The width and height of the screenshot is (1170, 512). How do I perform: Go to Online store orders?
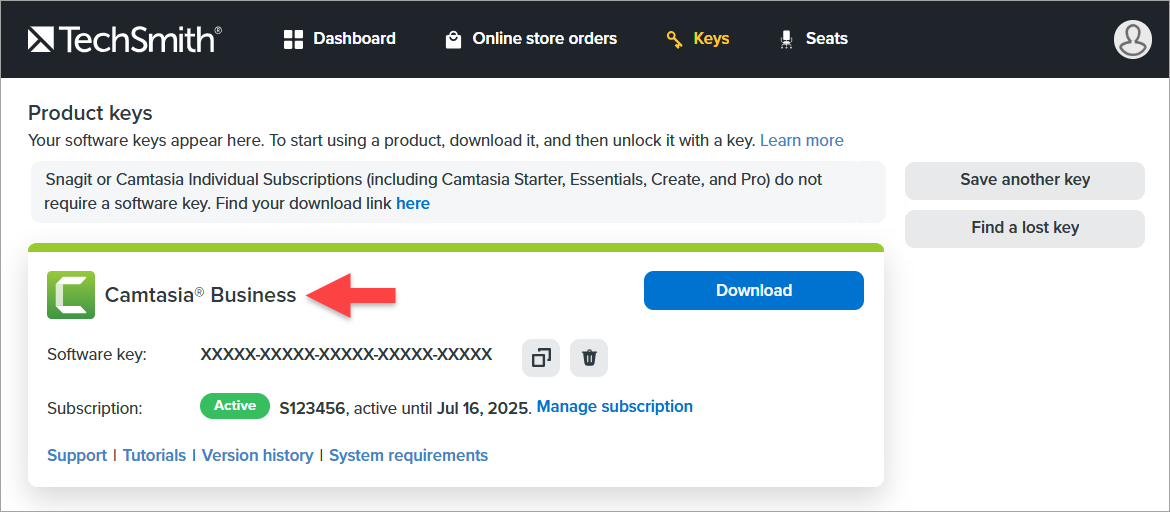[x=531, y=39]
